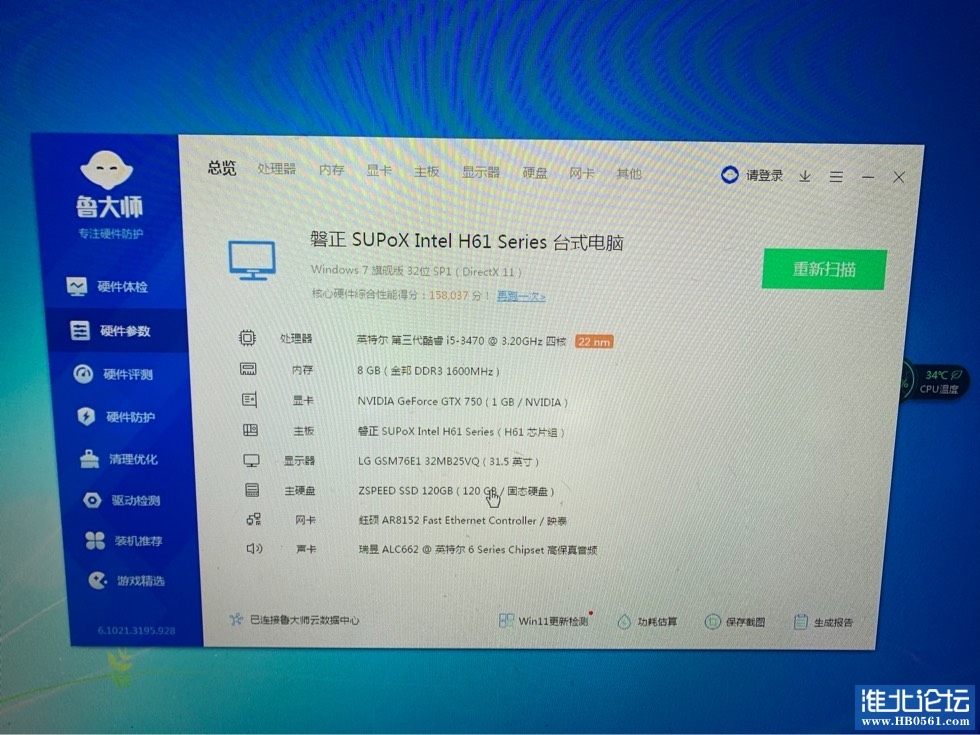Screen dimensions: 980x735
Task: Click the text NVIDIA GeForce GTX 750
Action: point(420,401)
